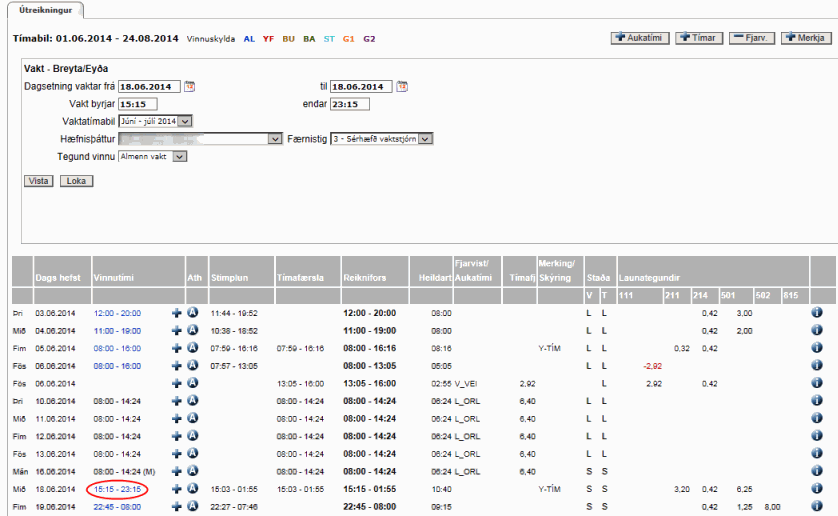
Task: Focus the Dagsetning vaktar frá date field
Action: (x=149, y=87)
